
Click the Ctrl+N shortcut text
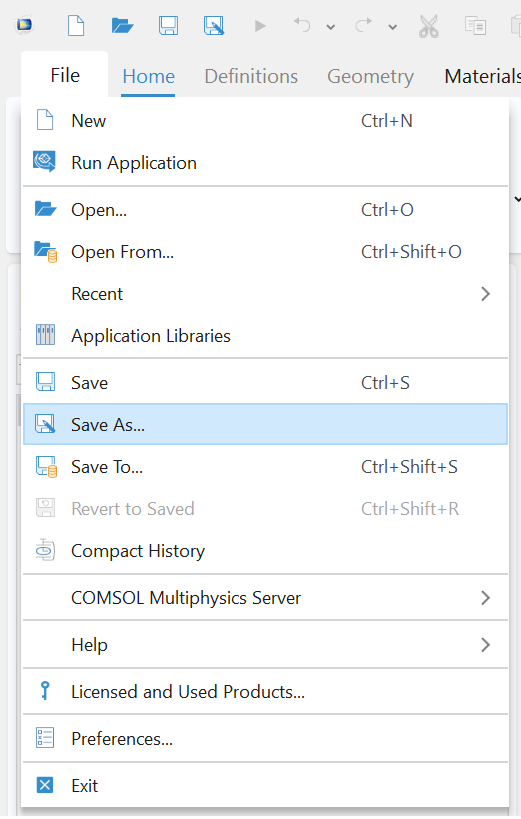(387, 121)
